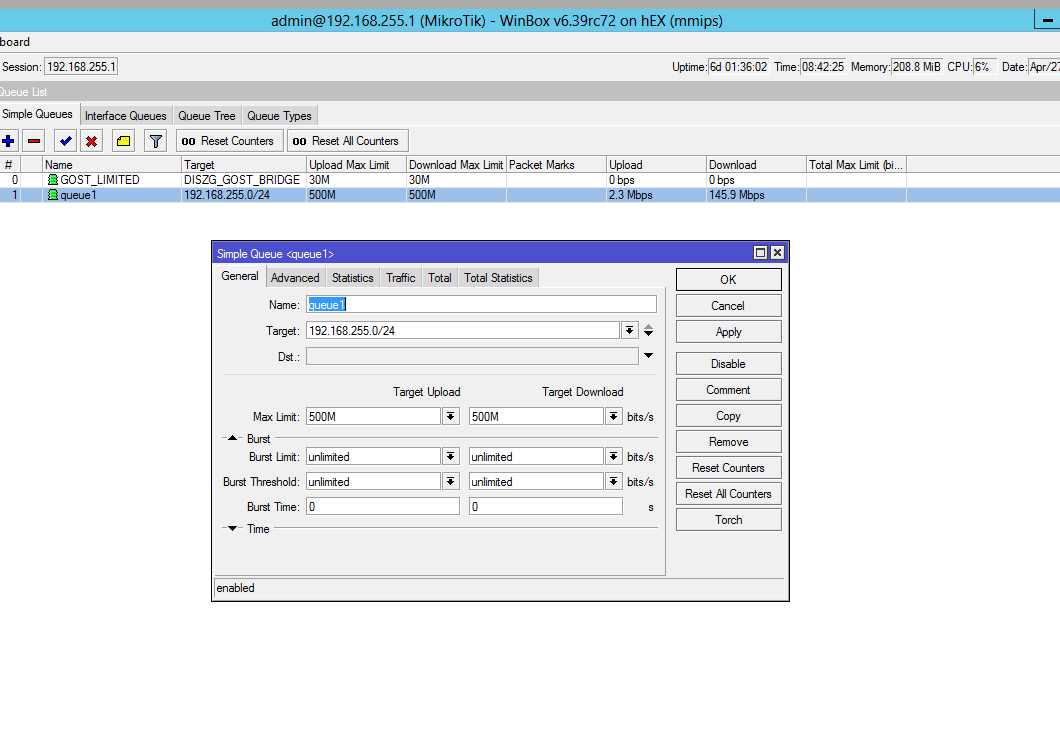Open Burst Threshold upload dropdown
The height and width of the screenshot is (748, 1060).
point(451,482)
